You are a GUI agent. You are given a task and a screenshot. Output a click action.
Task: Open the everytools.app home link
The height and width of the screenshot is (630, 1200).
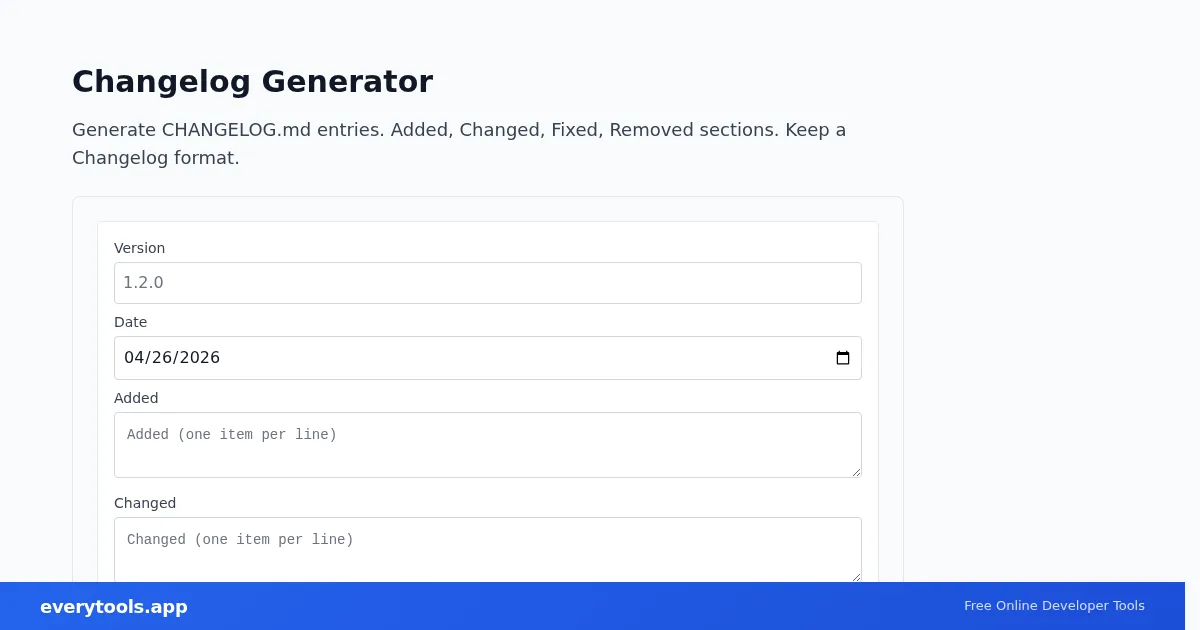pos(114,607)
